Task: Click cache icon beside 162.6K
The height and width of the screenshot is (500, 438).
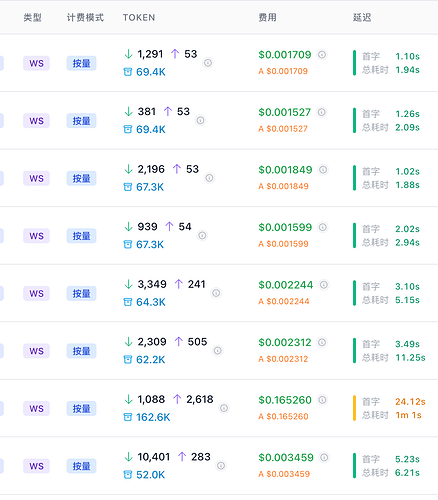Action: point(128,417)
